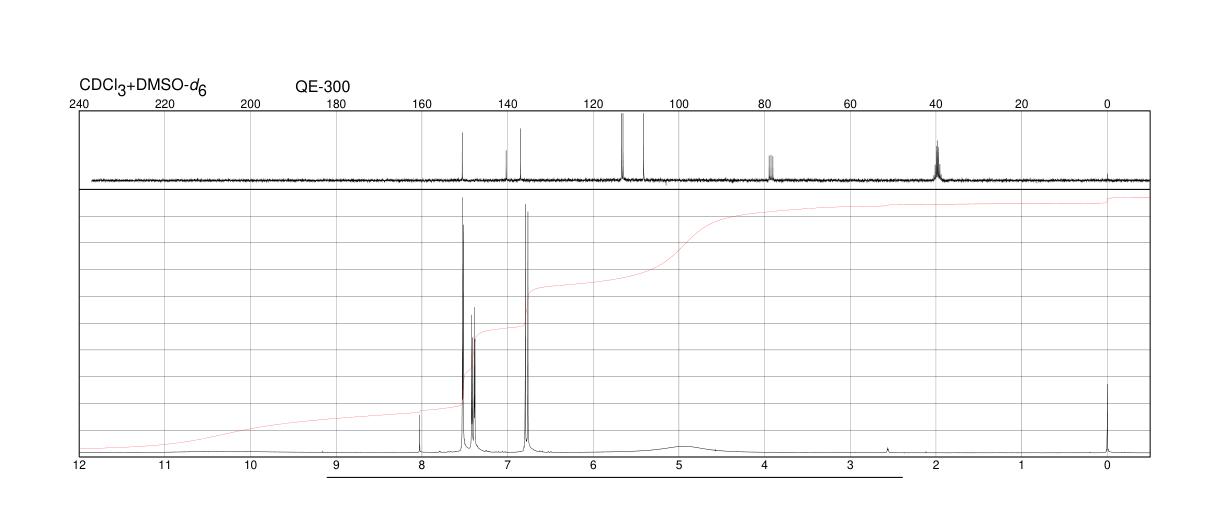Pick the carbon peak near 137 ppm
The height and width of the screenshot is (528, 1224).
tap(520, 154)
